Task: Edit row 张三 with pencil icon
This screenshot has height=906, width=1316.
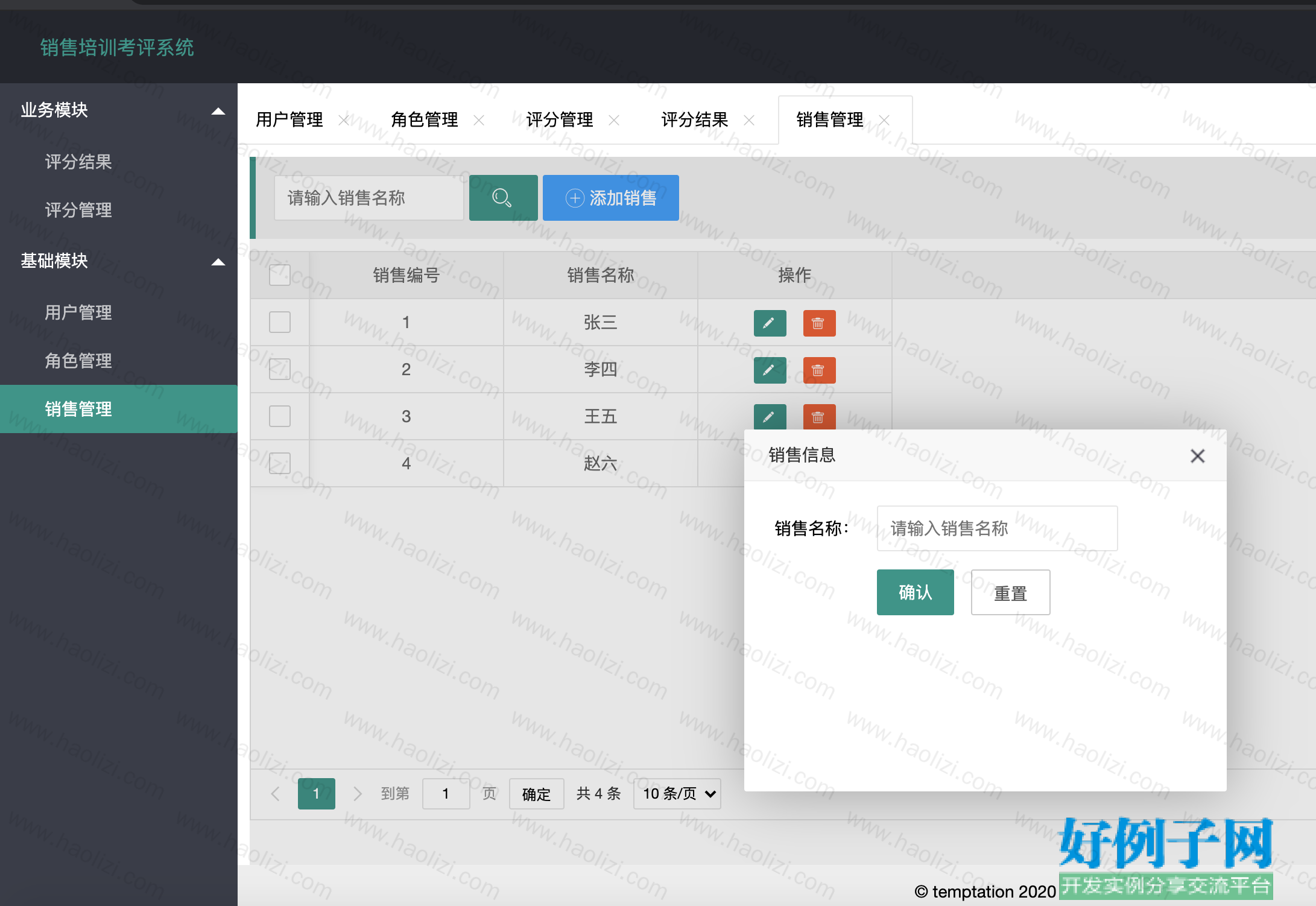Action: 770,323
